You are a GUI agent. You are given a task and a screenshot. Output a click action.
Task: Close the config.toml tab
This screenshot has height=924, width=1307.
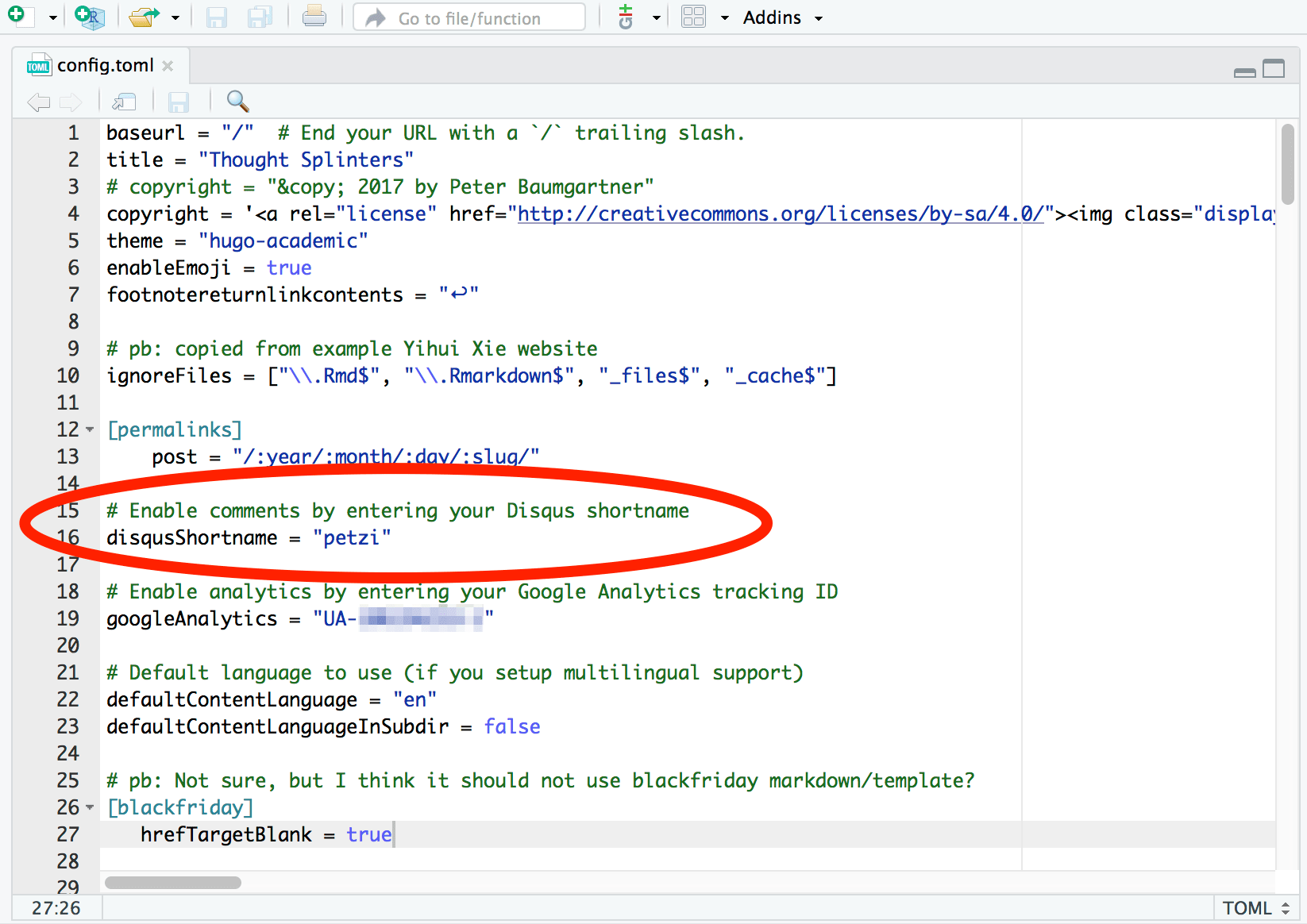[x=168, y=66]
